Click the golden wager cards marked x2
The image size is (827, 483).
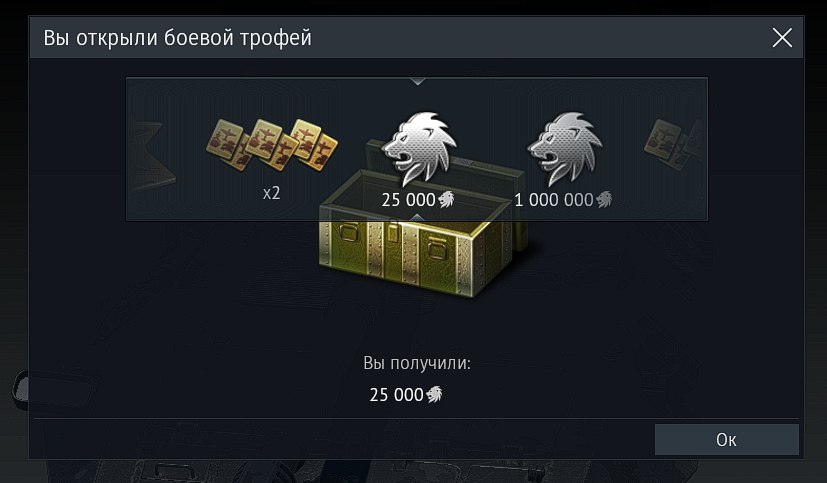272,144
